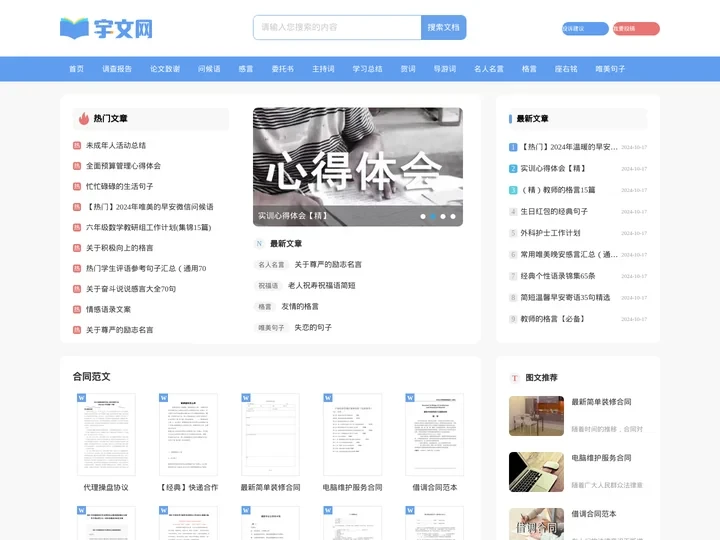Click the T icon beside 图文推荐
The width and height of the screenshot is (720, 540).
pos(515,378)
